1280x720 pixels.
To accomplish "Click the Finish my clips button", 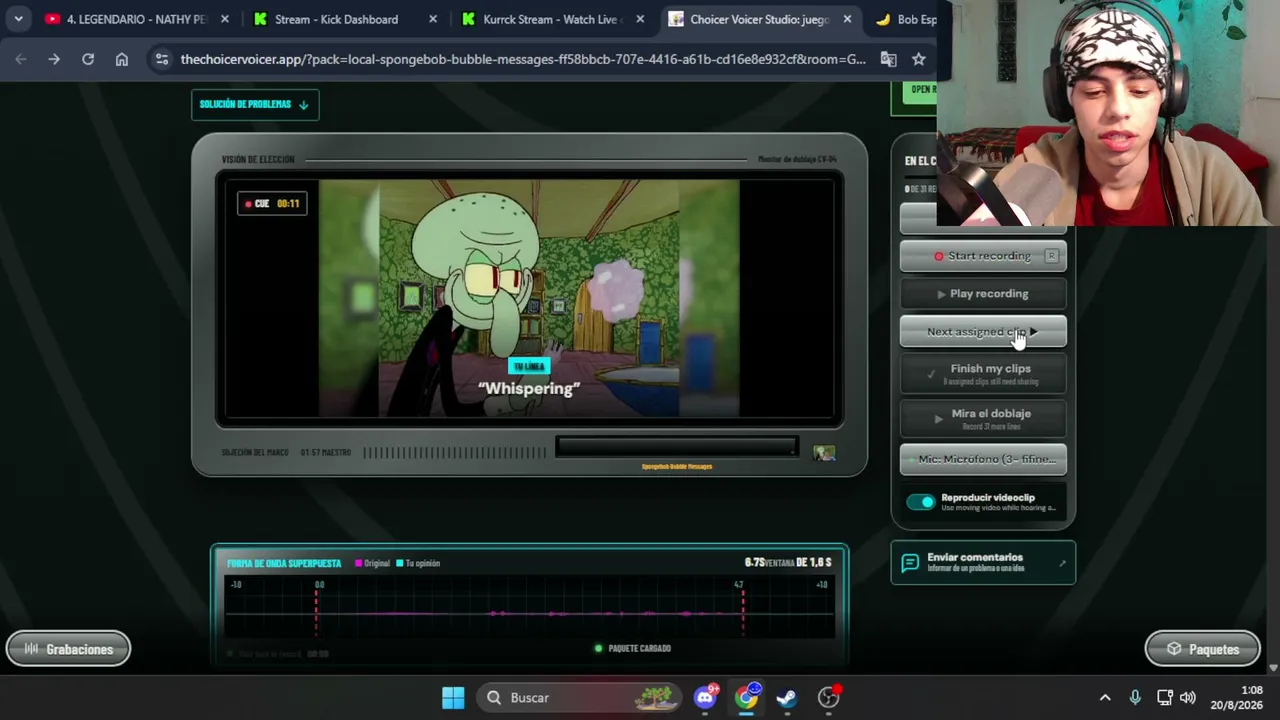I will (x=983, y=373).
